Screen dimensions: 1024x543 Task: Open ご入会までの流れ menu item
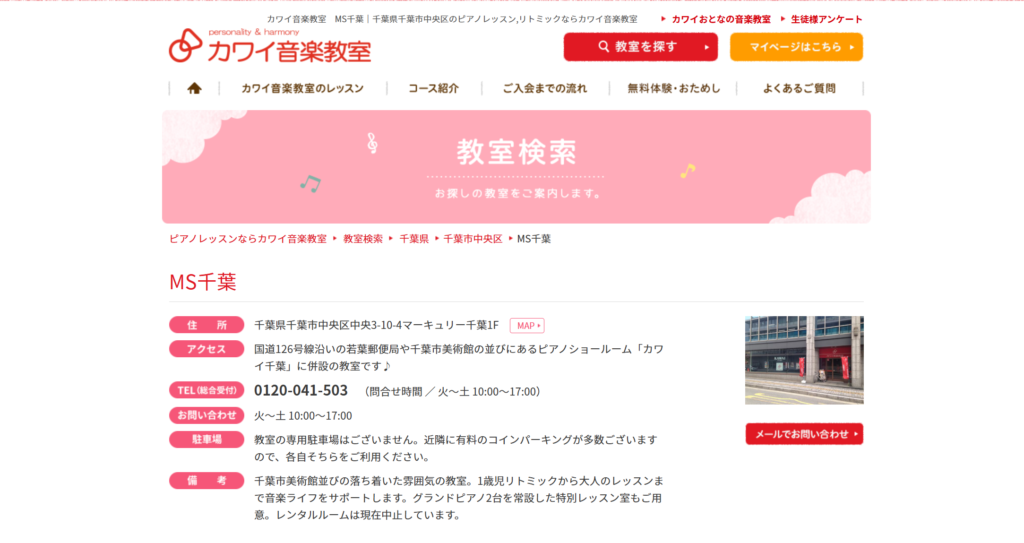pyautogui.click(x=545, y=88)
